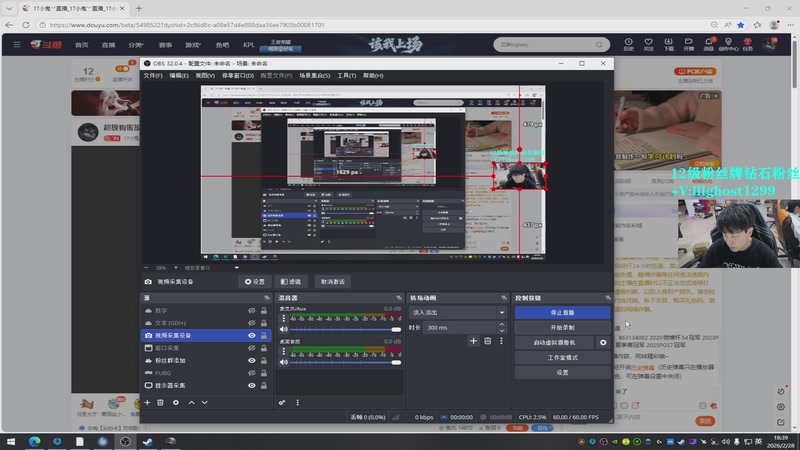Viewport: 800px width, 450px height.
Task: Open Douyu hamburger menu icon
Action: [17, 44]
